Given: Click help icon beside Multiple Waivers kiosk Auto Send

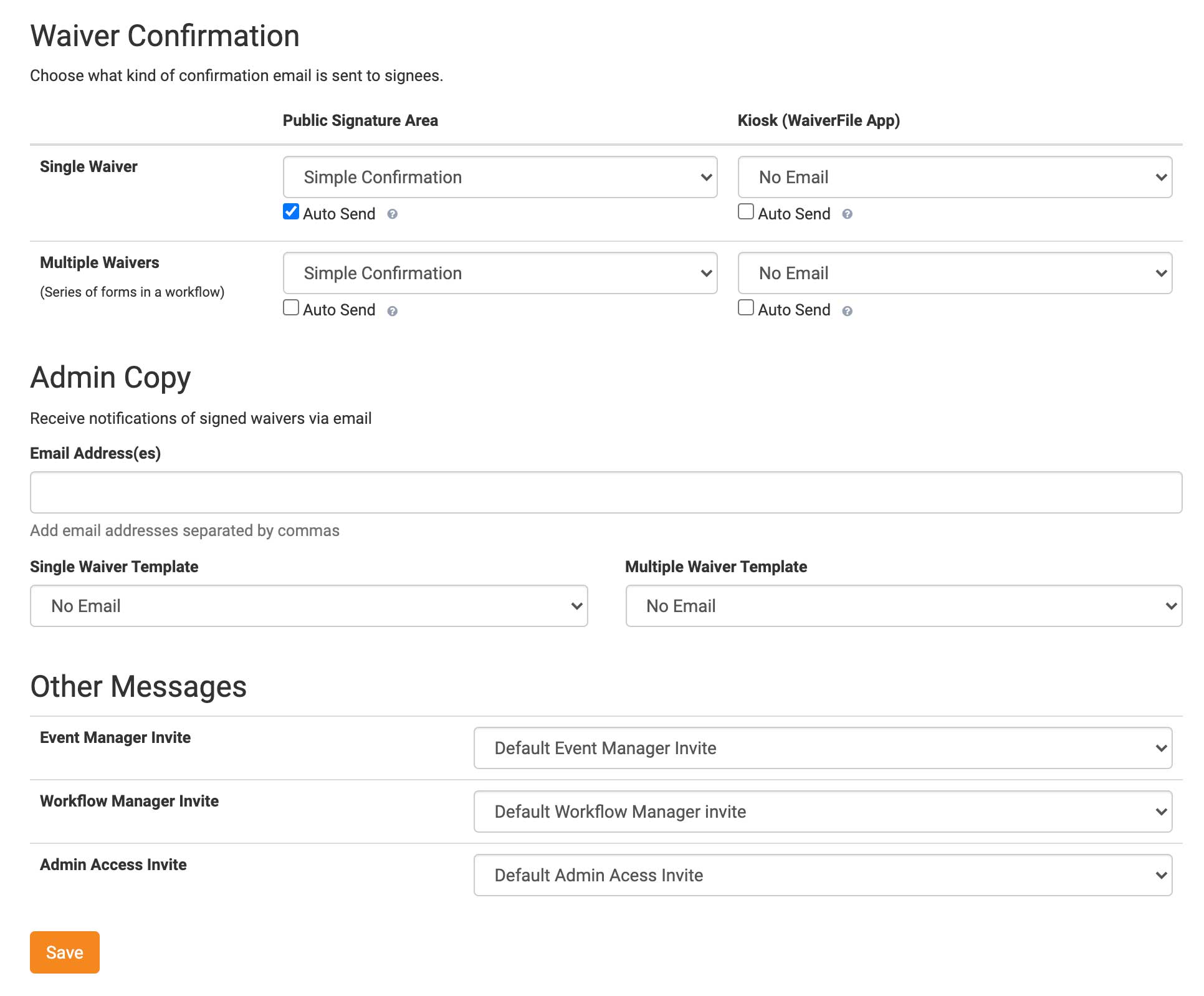Looking at the screenshot, I should click(x=847, y=311).
